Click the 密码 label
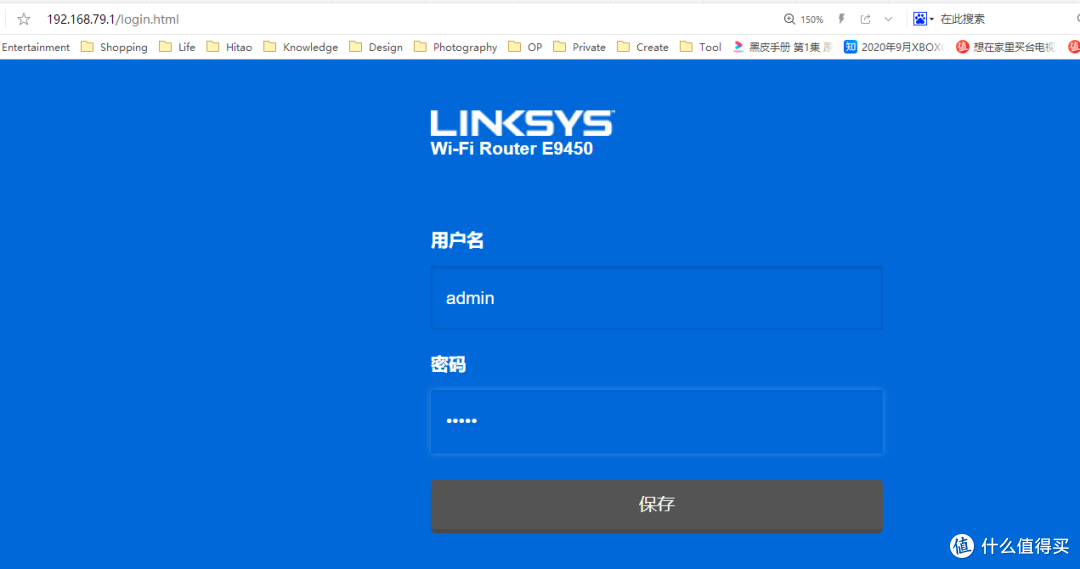1080x569 pixels. tap(448, 364)
